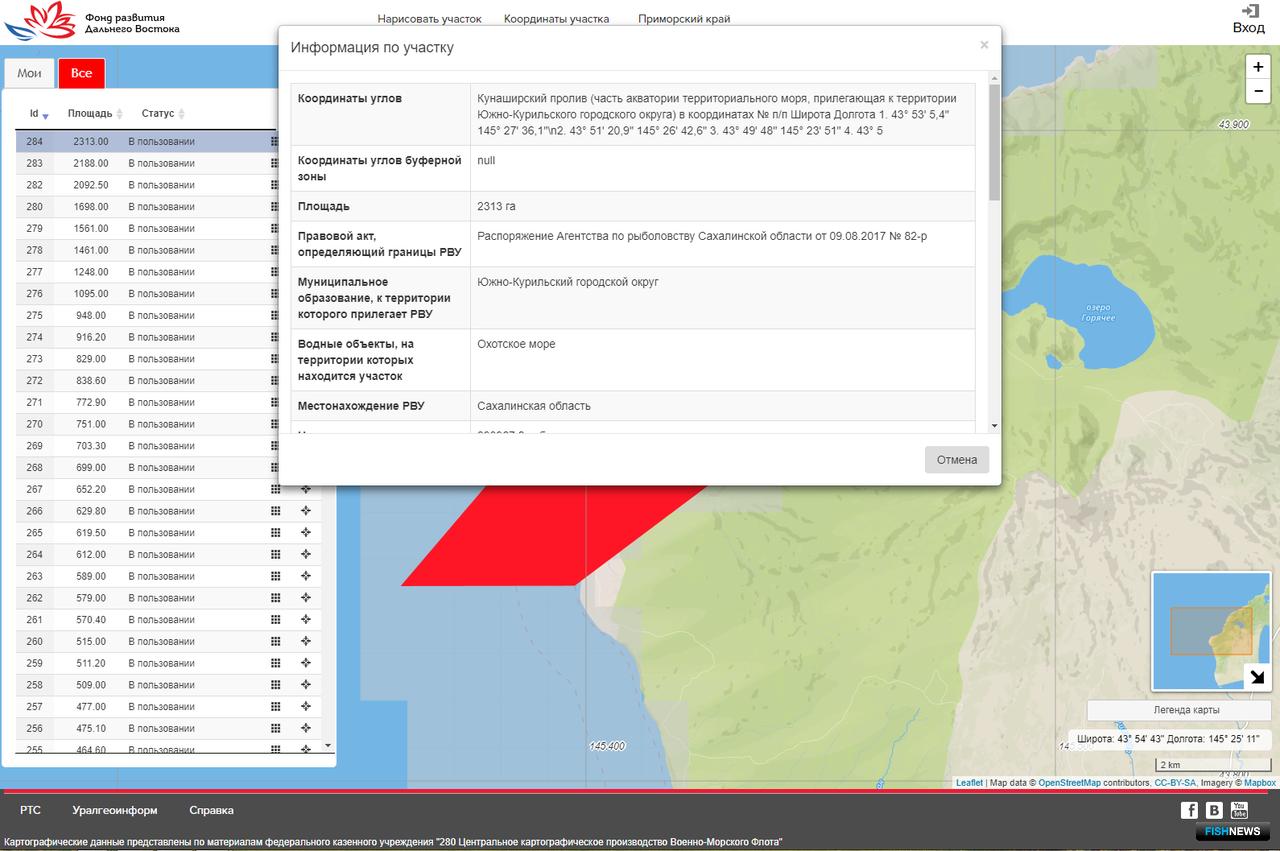Screen dimensions: 1280x851
Task: Locate plot 259 with its crosshair icon
Action: click(x=306, y=663)
